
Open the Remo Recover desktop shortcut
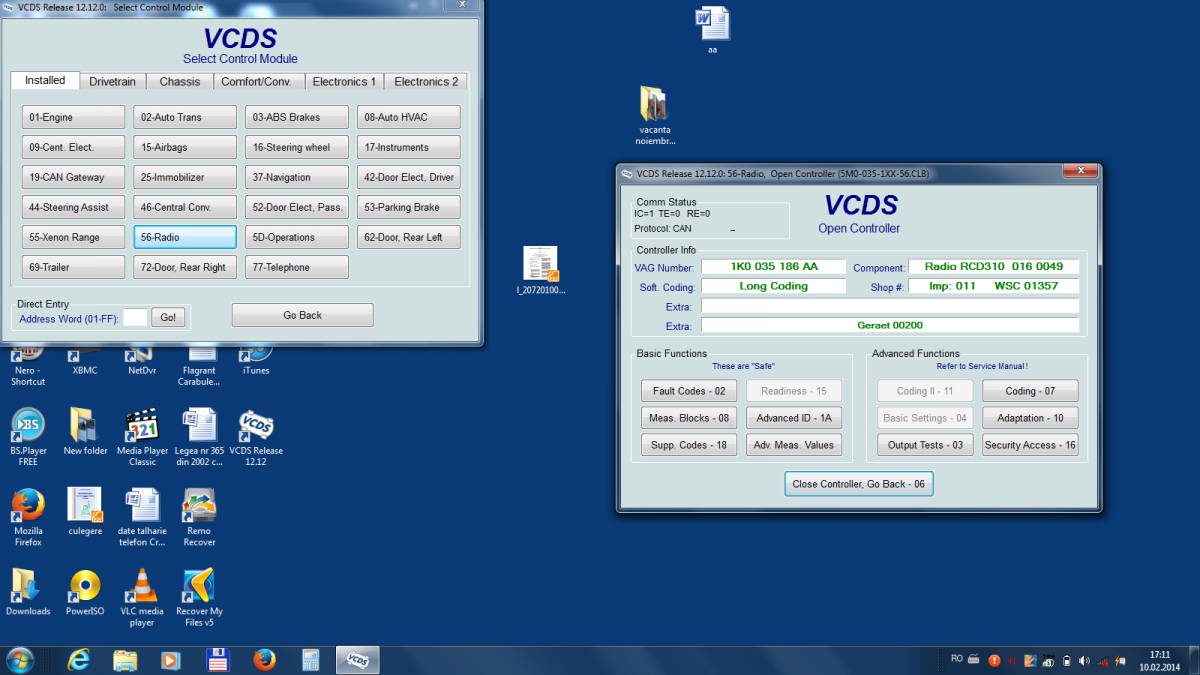(199, 506)
